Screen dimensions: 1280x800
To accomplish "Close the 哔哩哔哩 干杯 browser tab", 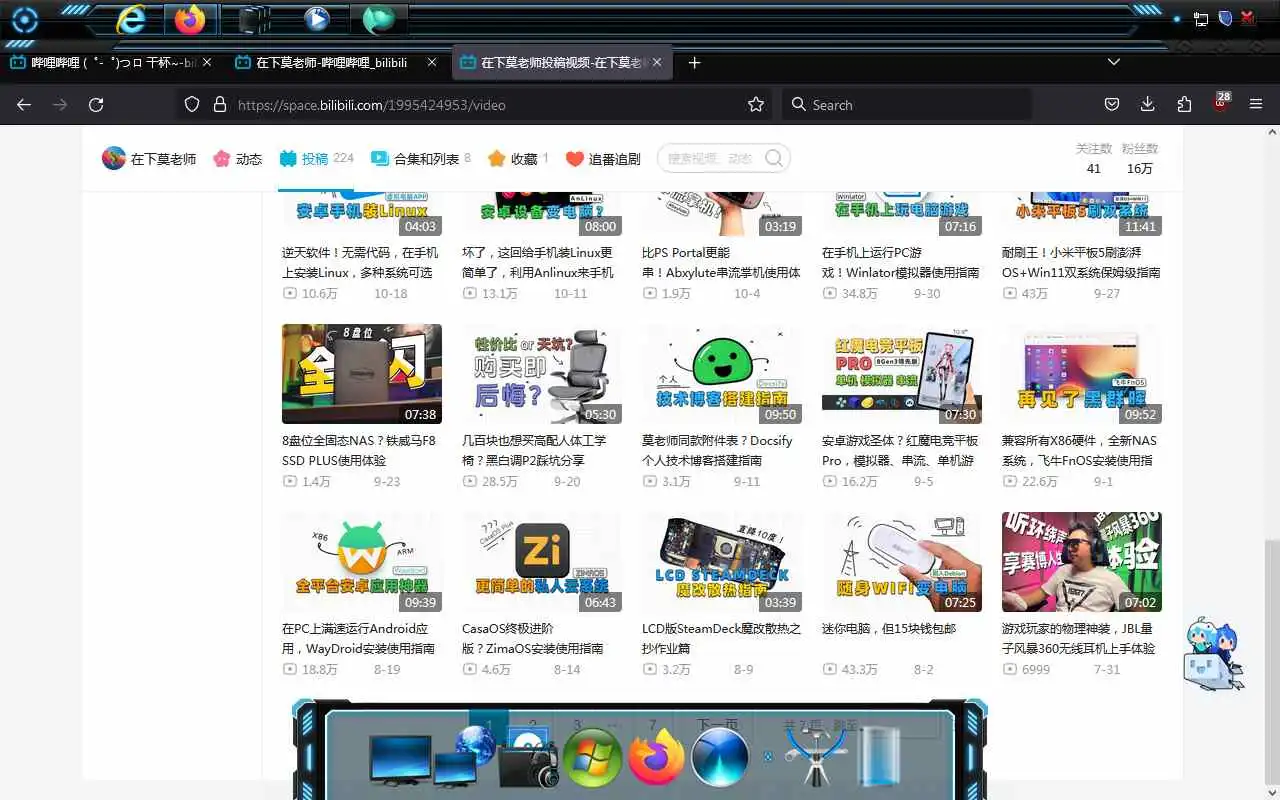I will click(207, 62).
